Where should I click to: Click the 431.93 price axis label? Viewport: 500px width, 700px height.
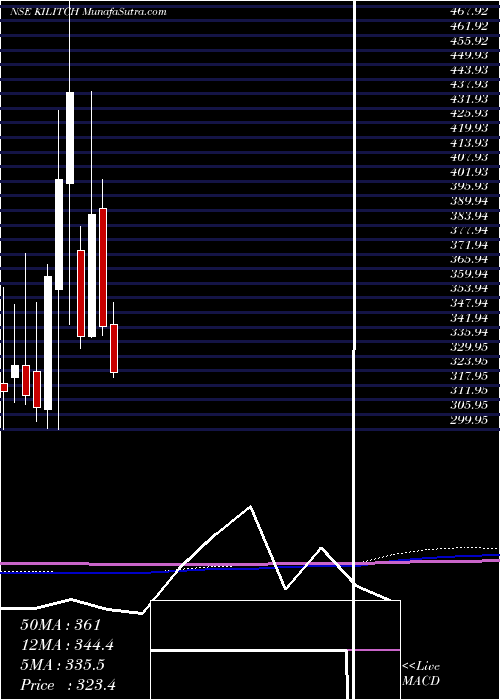point(469,99)
